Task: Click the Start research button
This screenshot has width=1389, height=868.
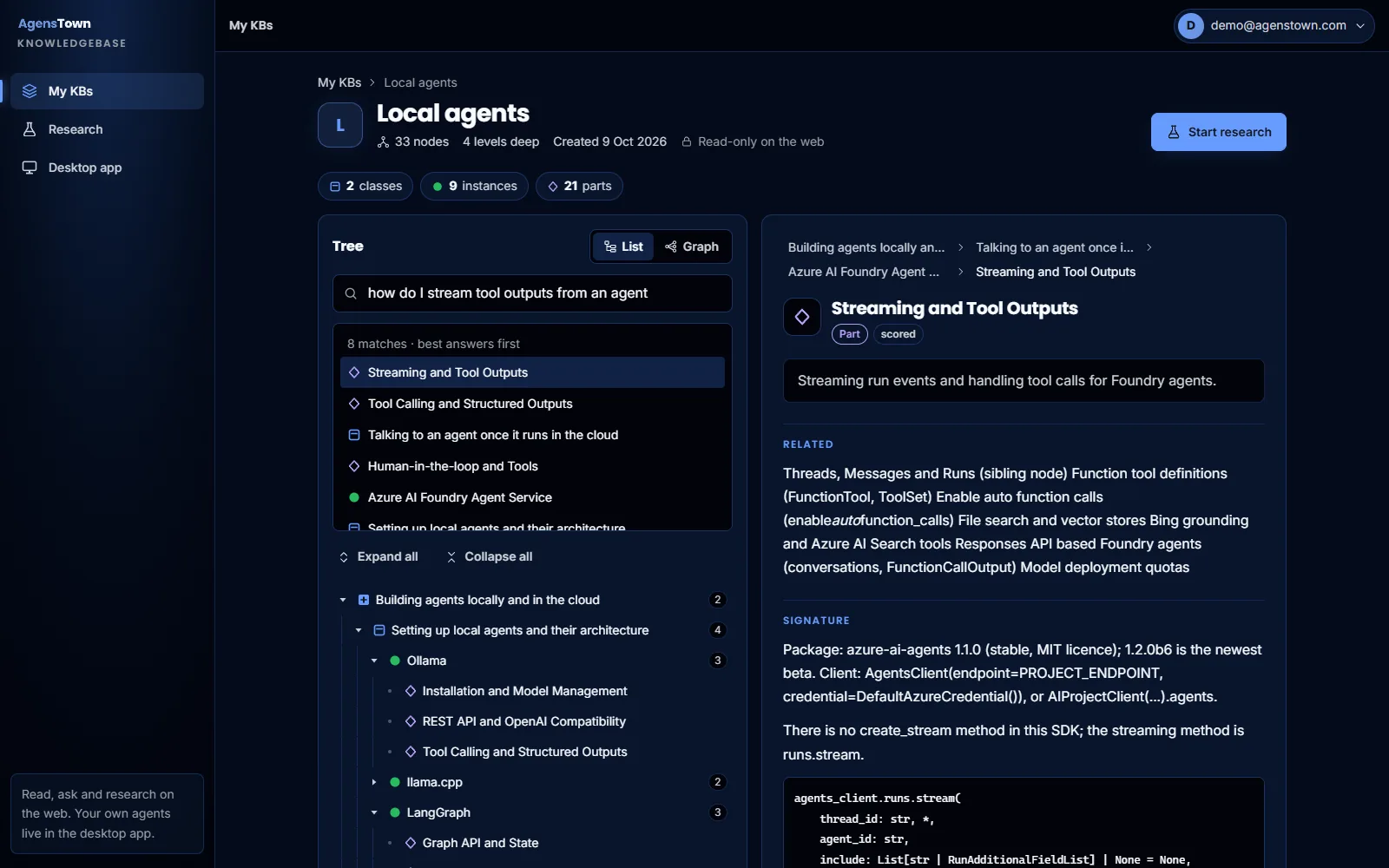Action: [1218, 132]
